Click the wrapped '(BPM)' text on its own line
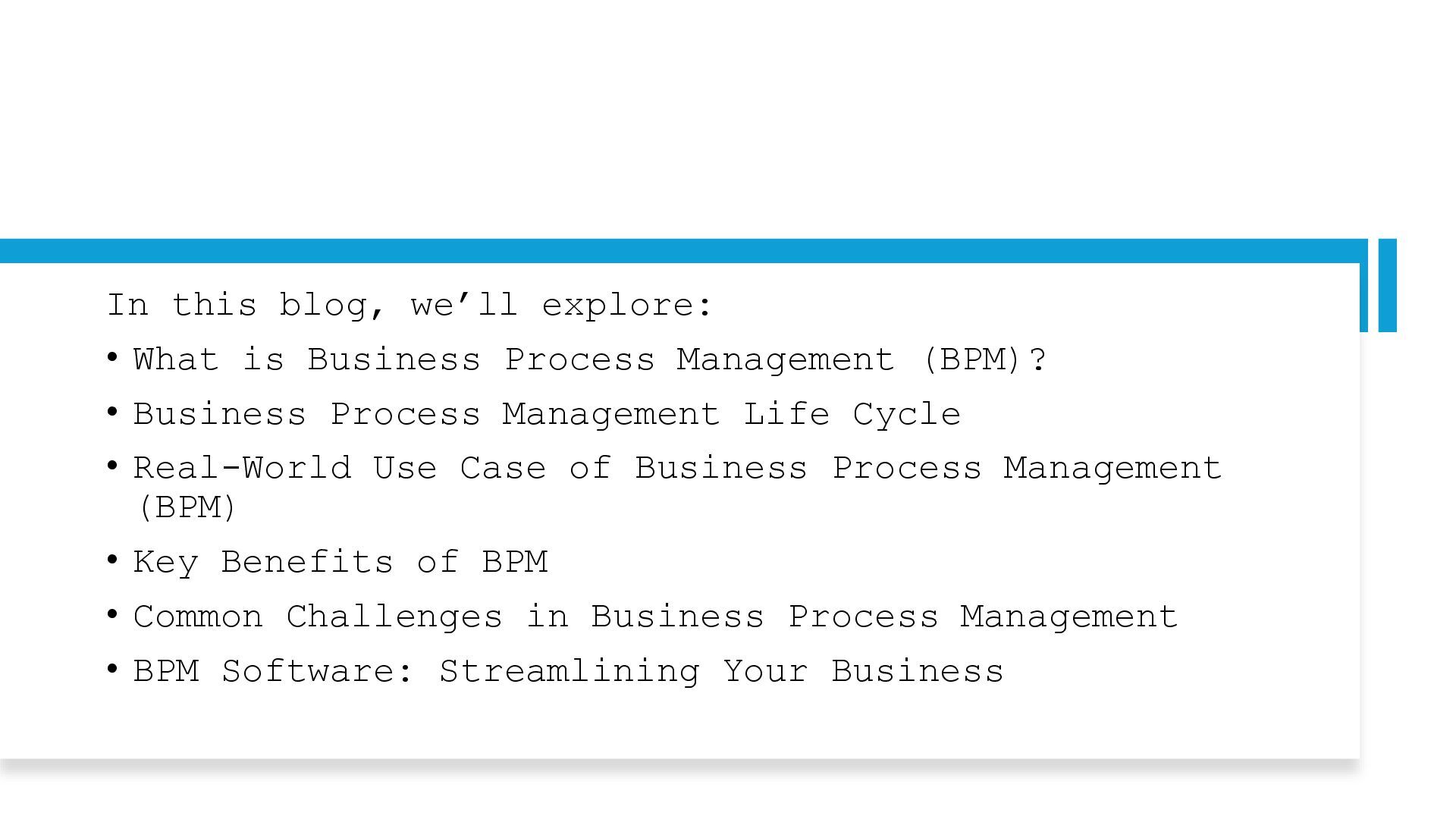The image size is (1456, 819). [187, 507]
